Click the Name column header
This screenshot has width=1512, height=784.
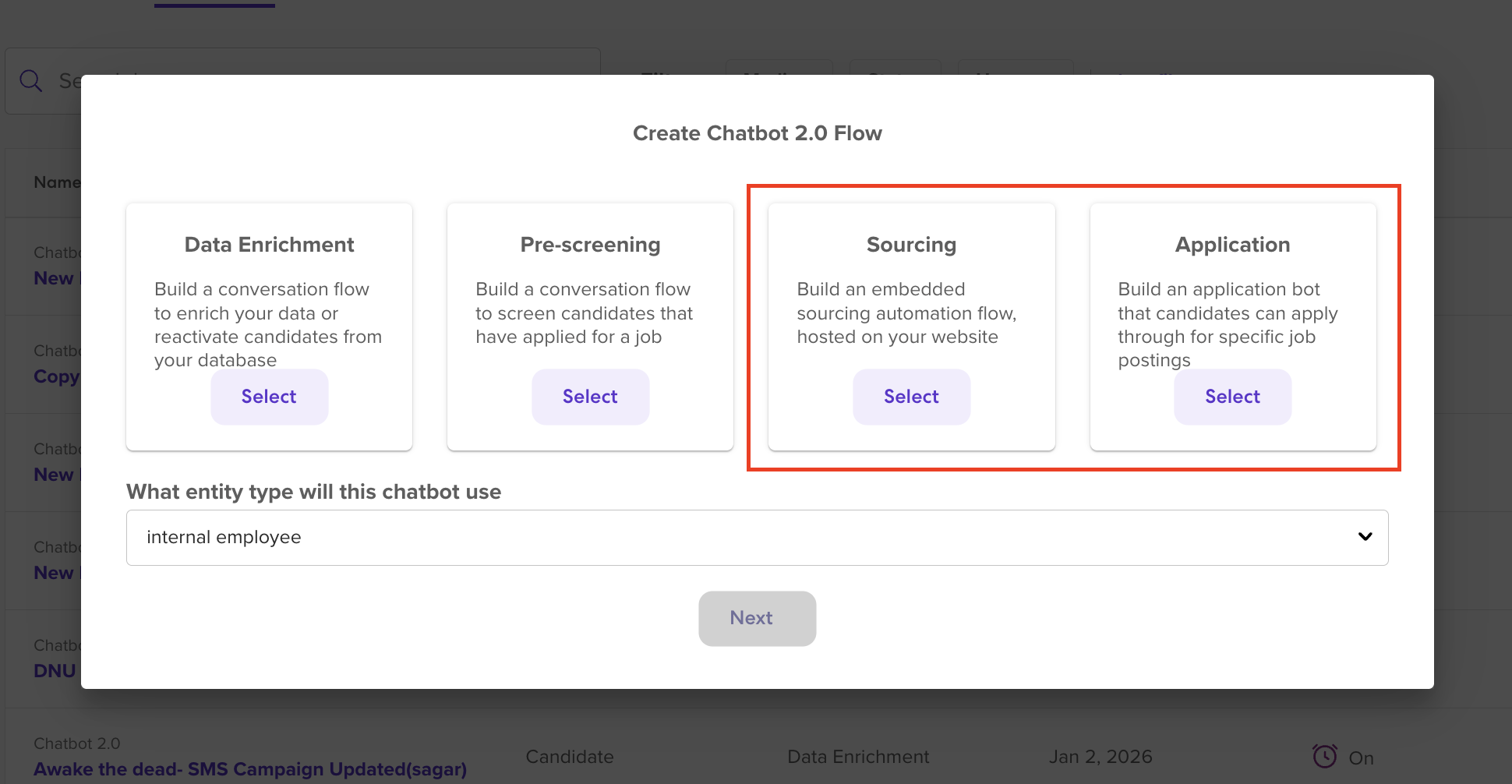(x=57, y=182)
